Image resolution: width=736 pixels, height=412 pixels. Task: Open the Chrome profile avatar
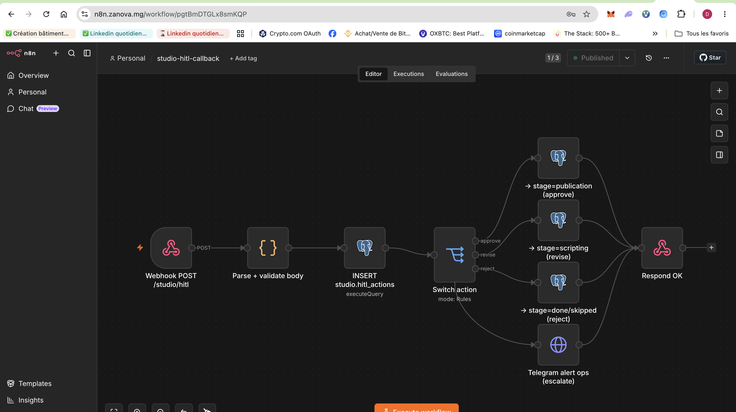click(x=707, y=14)
